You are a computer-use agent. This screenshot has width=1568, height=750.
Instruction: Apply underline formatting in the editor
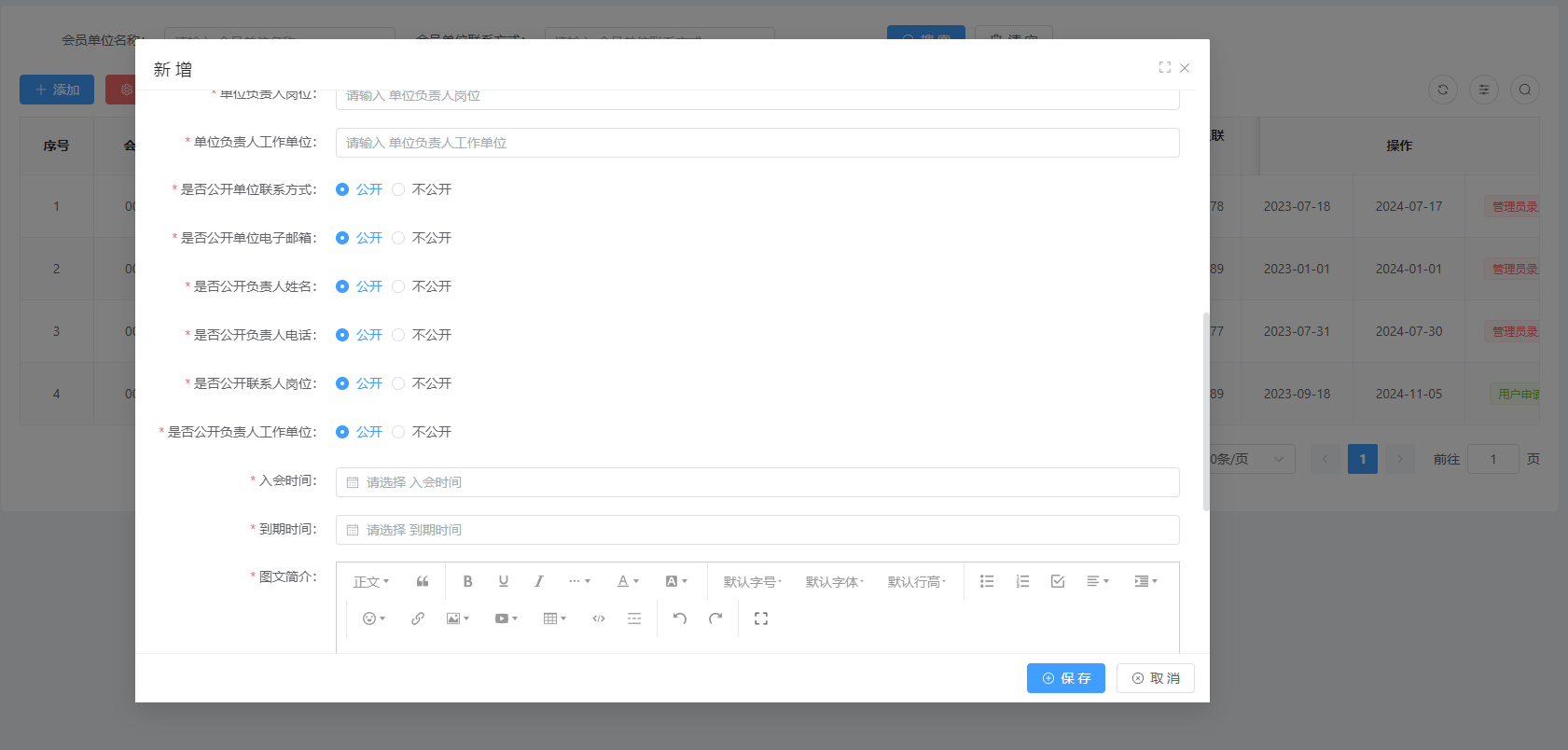pos(503,581)
